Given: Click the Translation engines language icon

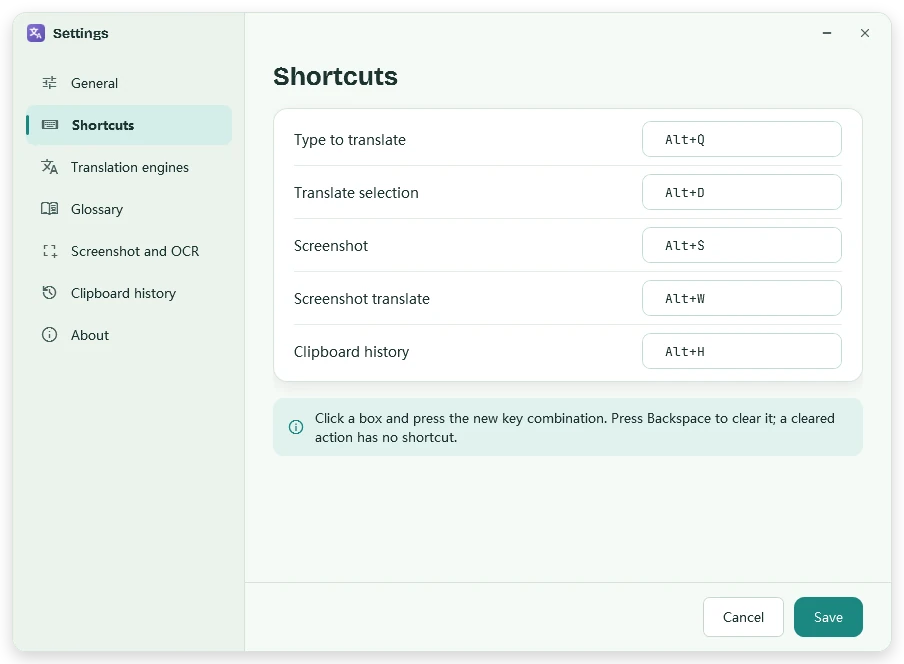Looking at the screenshot, I should (x=50, y=167).
